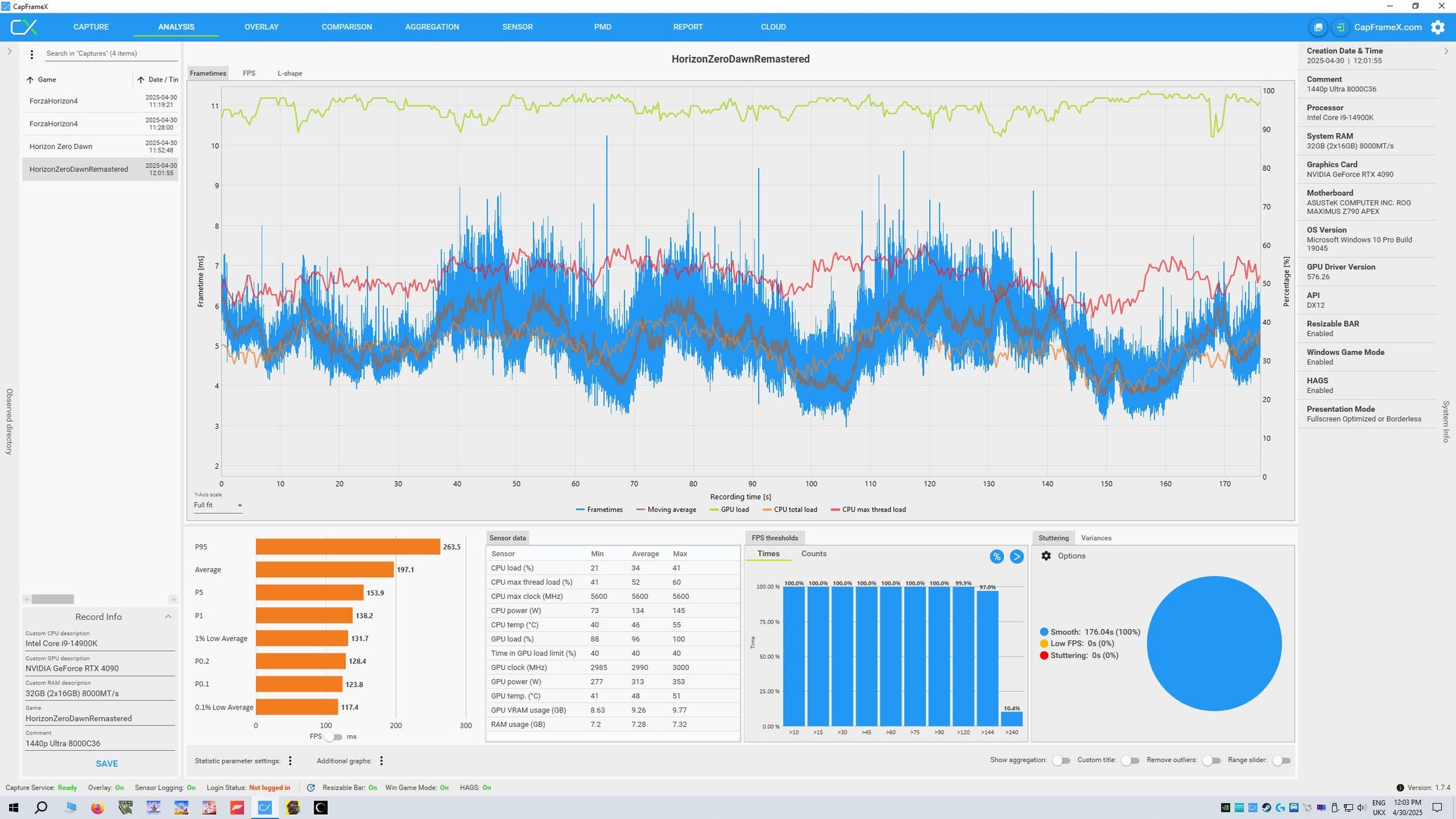Click the Search in Captures field
The image size is (1456, 819).
(x=110, y=54)
